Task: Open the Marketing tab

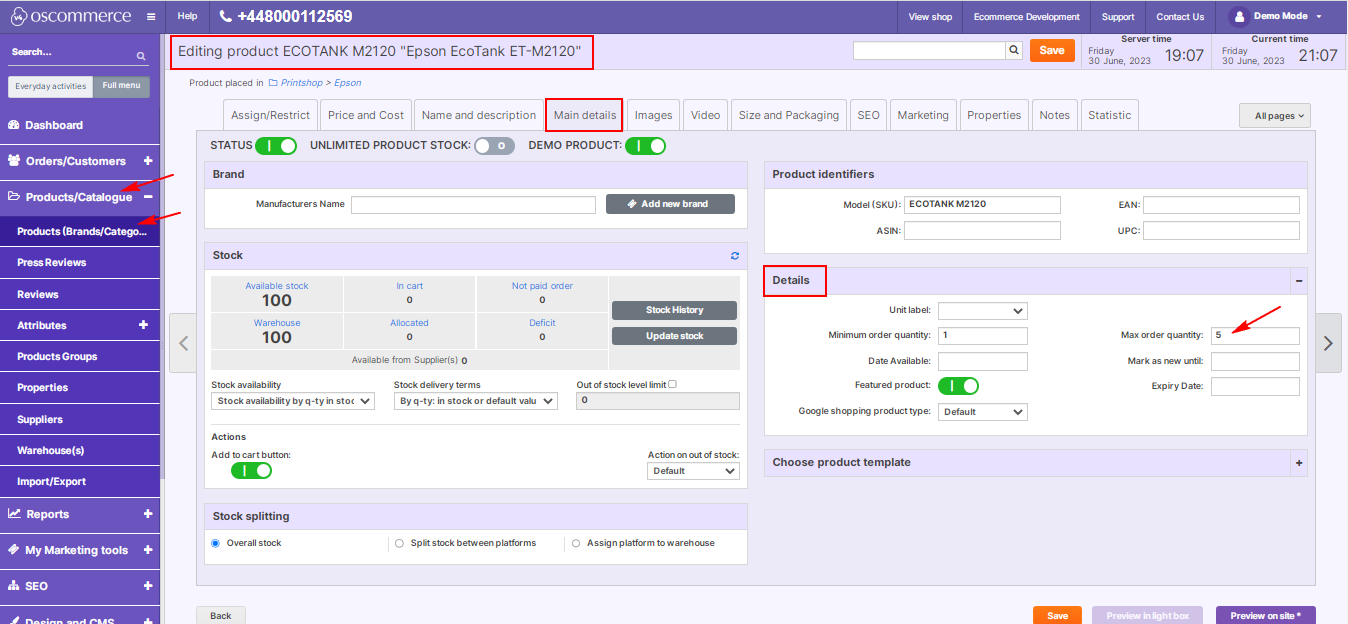Action: 923,115
